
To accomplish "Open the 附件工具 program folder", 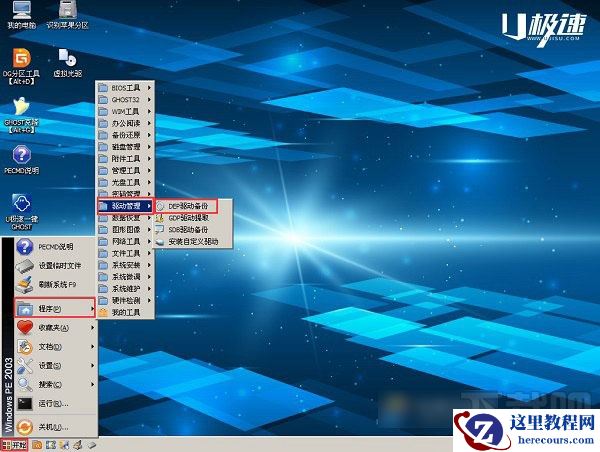I will click(x=125, y=159).
